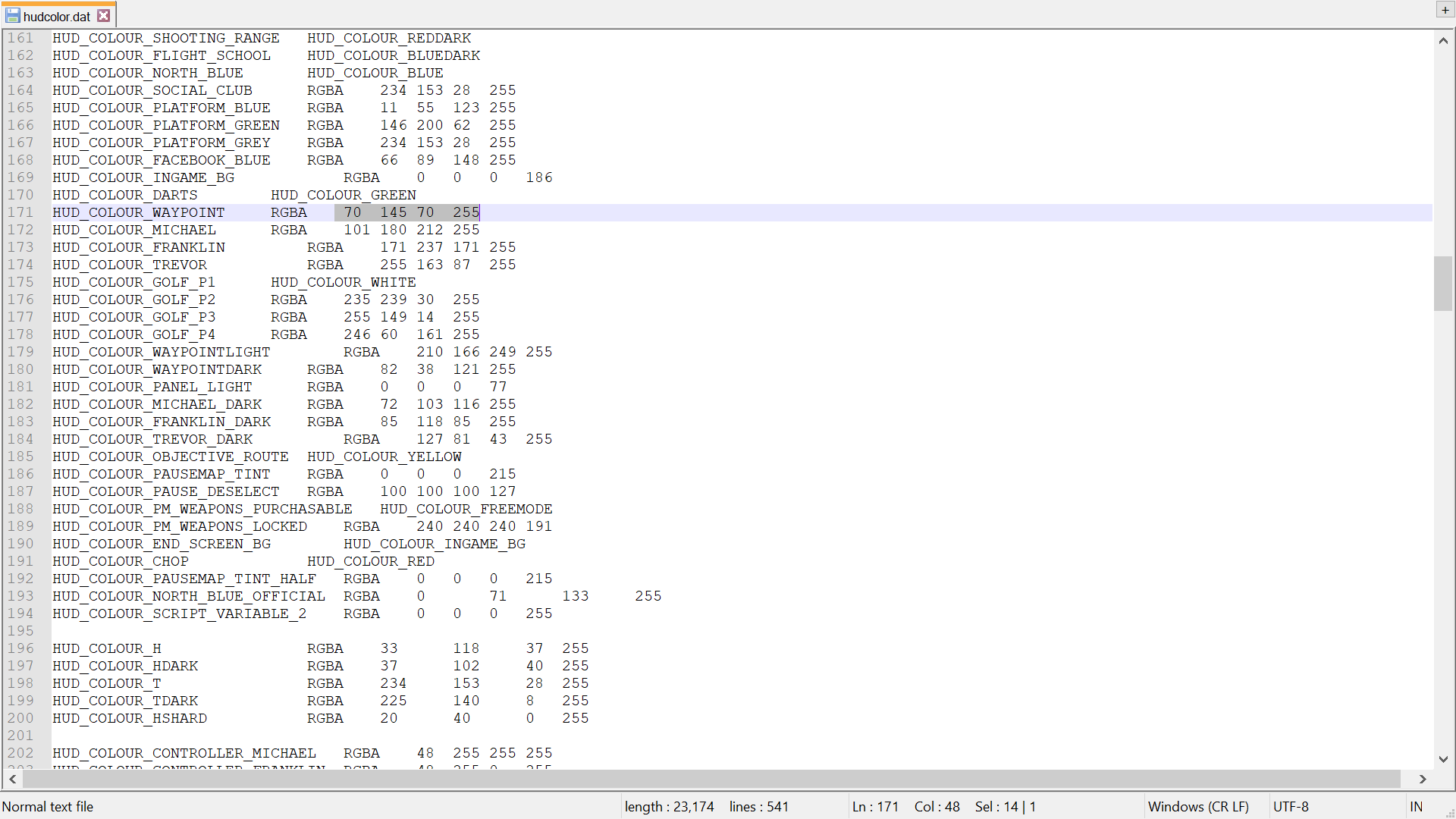Click line number 171 in the margin

click(20, 212)
